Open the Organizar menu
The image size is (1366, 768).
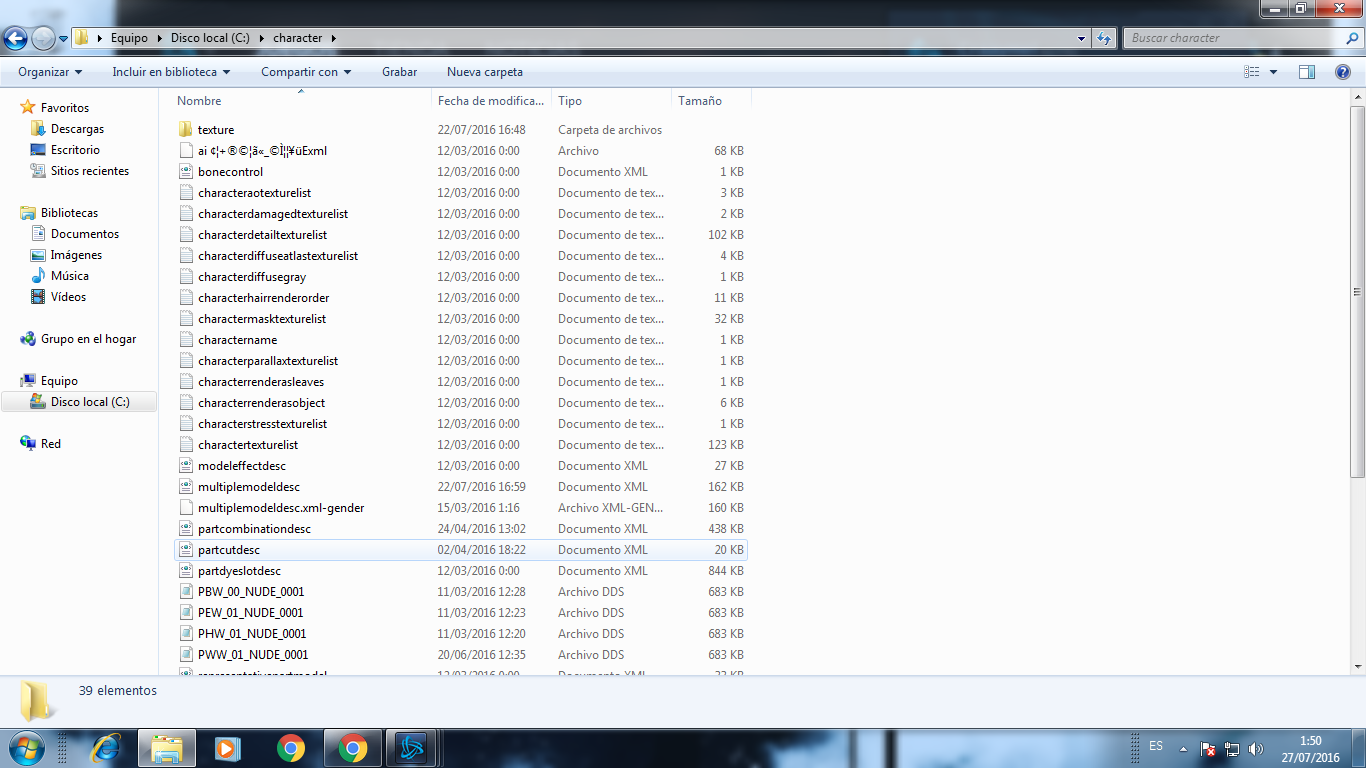(x=50, y=72)
